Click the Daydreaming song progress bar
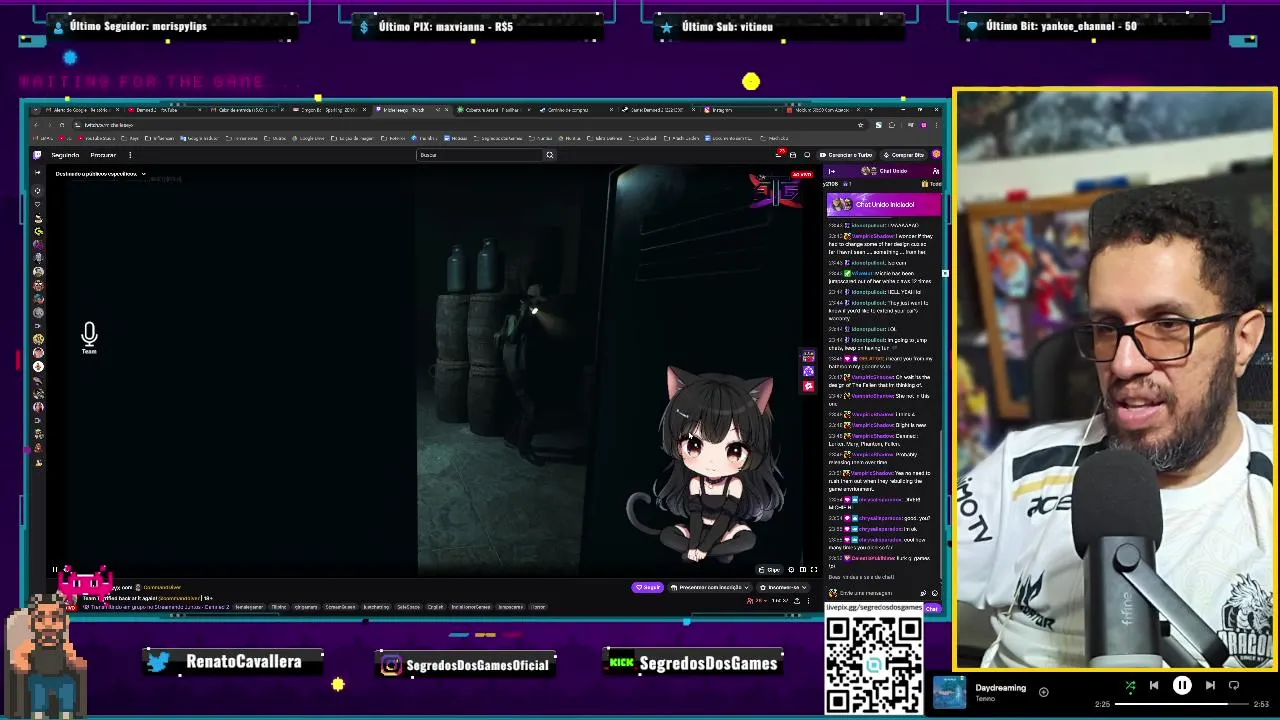Viewport: 1280px width, 720px height. pos(1181,704)
